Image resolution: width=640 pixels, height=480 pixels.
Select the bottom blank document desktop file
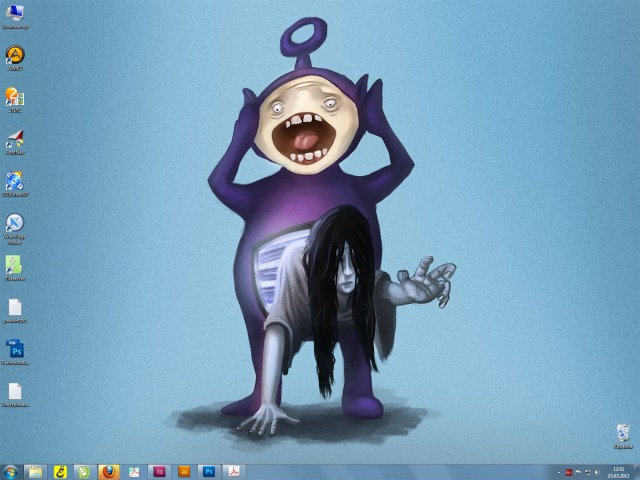pyautogui.click(x=15, y=395)
